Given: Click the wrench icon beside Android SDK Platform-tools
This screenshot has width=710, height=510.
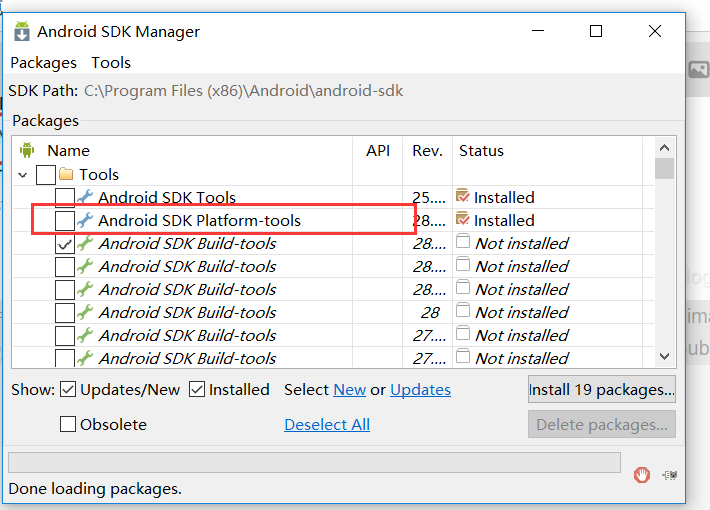Looking at the screenshot, I should (85, 220).
